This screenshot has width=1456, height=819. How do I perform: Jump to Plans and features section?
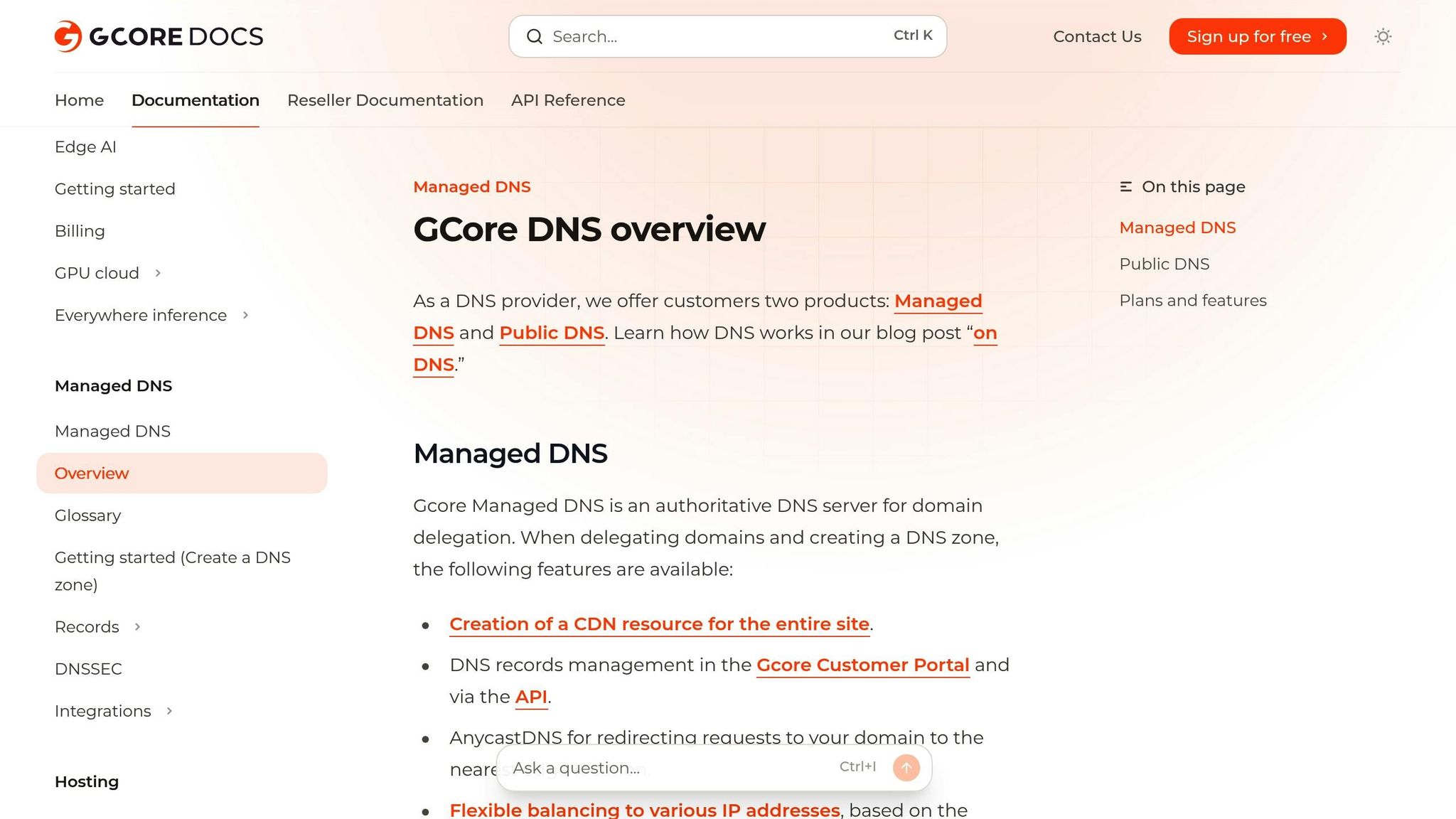[1192, 300]
